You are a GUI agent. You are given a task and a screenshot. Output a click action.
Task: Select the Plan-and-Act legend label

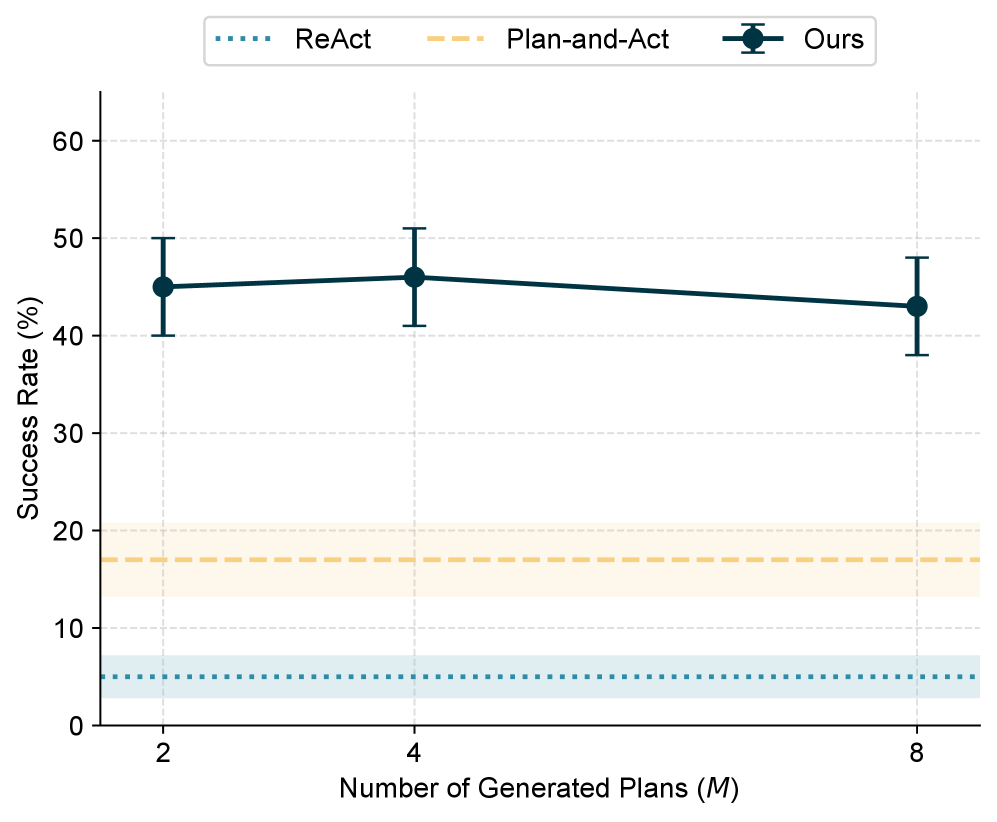(x=587, y=40)
